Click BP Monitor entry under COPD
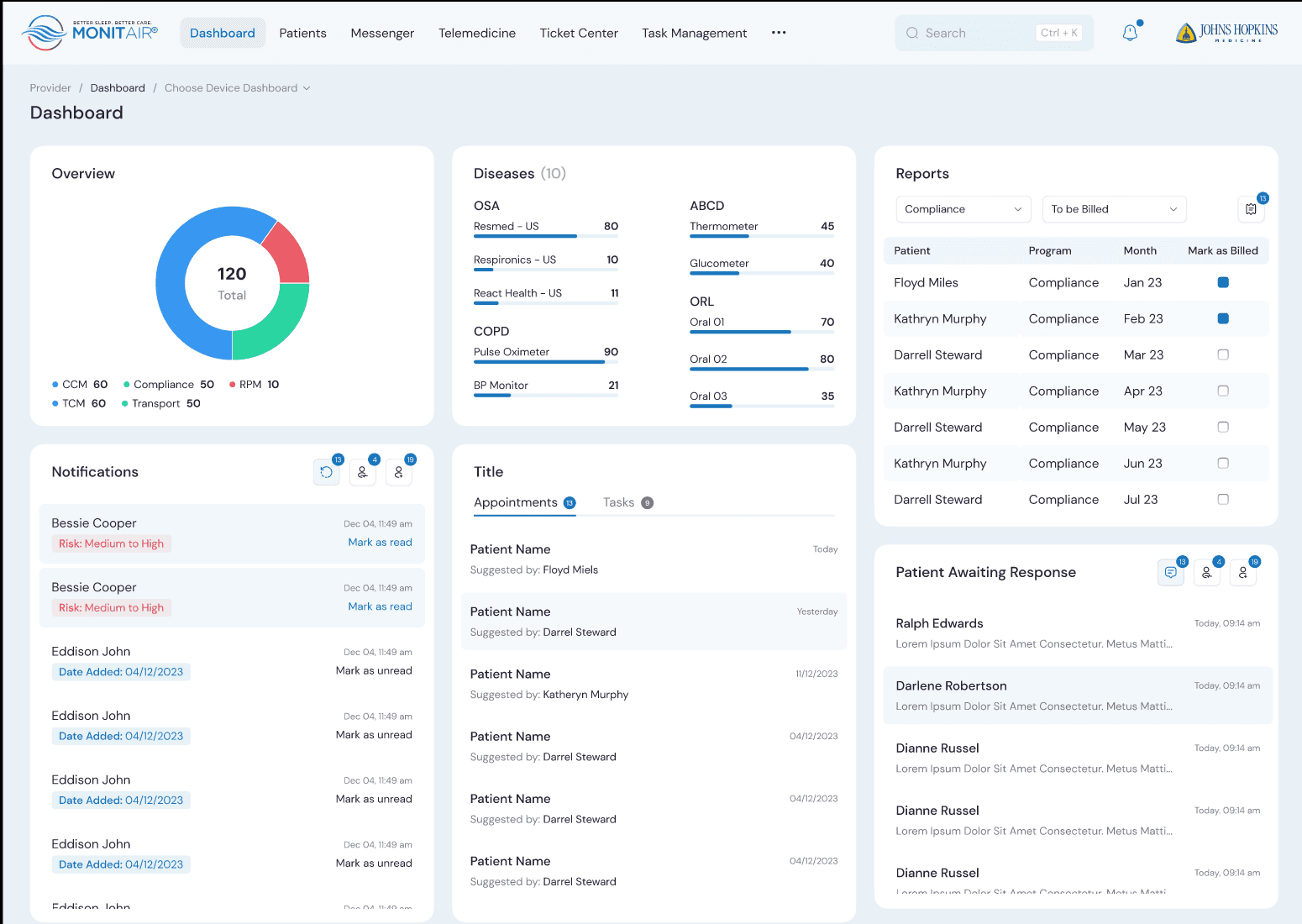 tap(546, 388)
